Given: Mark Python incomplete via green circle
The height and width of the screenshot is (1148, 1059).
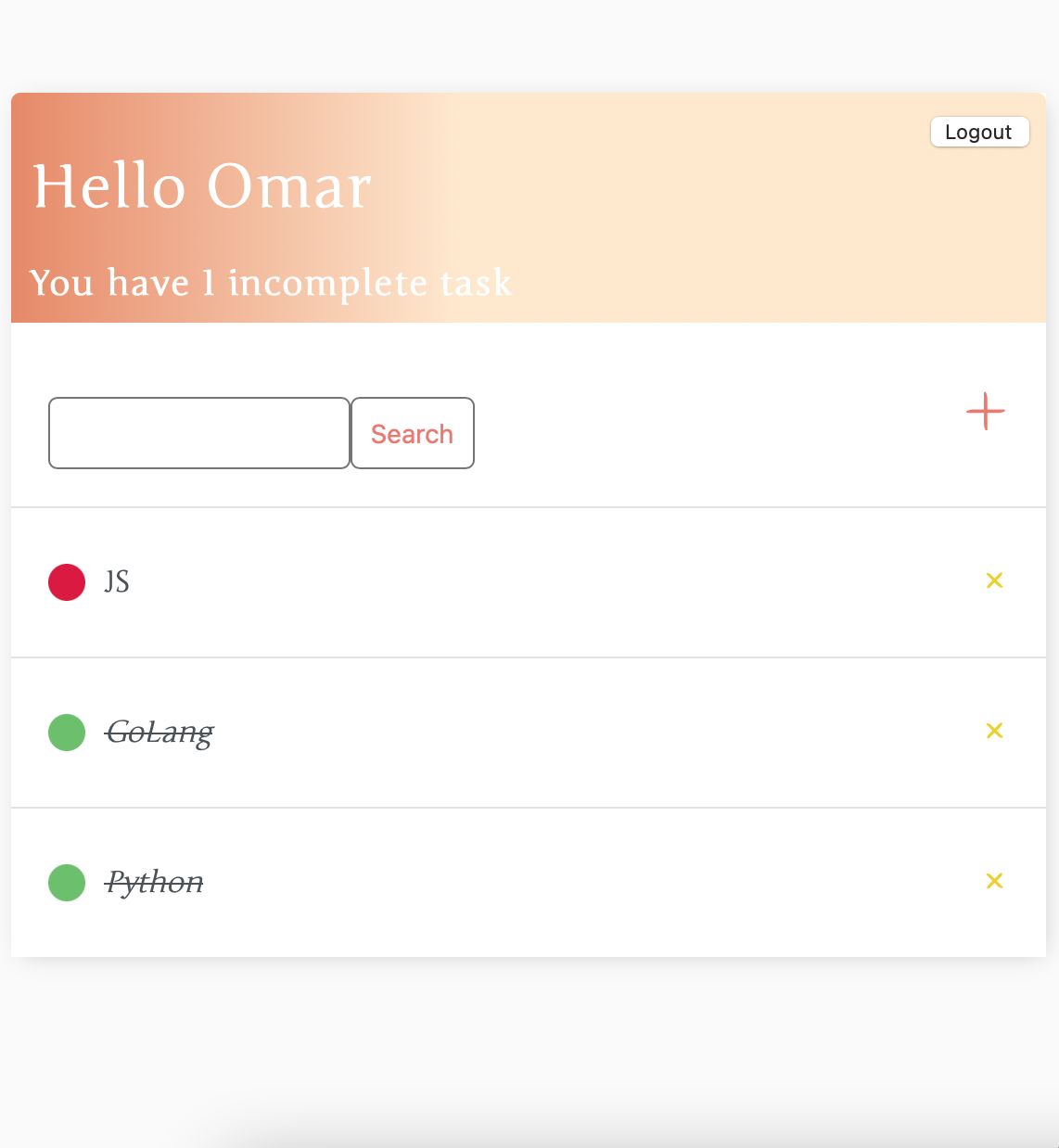Looking at the screenshot, I should [x=67, y=883].
